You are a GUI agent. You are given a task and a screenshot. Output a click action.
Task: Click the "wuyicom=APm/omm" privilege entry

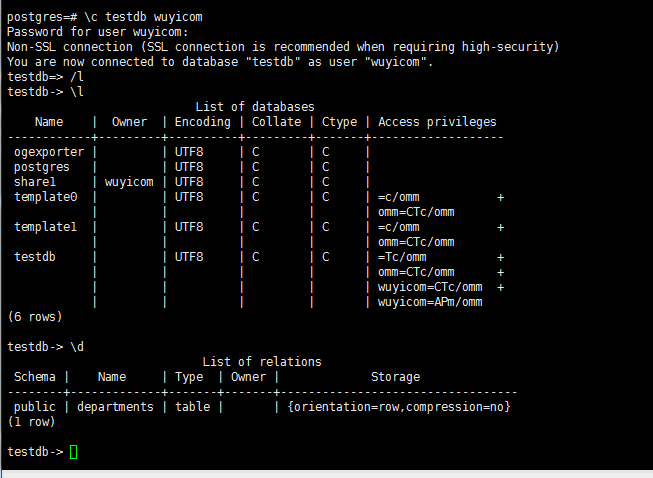point(430,302)
